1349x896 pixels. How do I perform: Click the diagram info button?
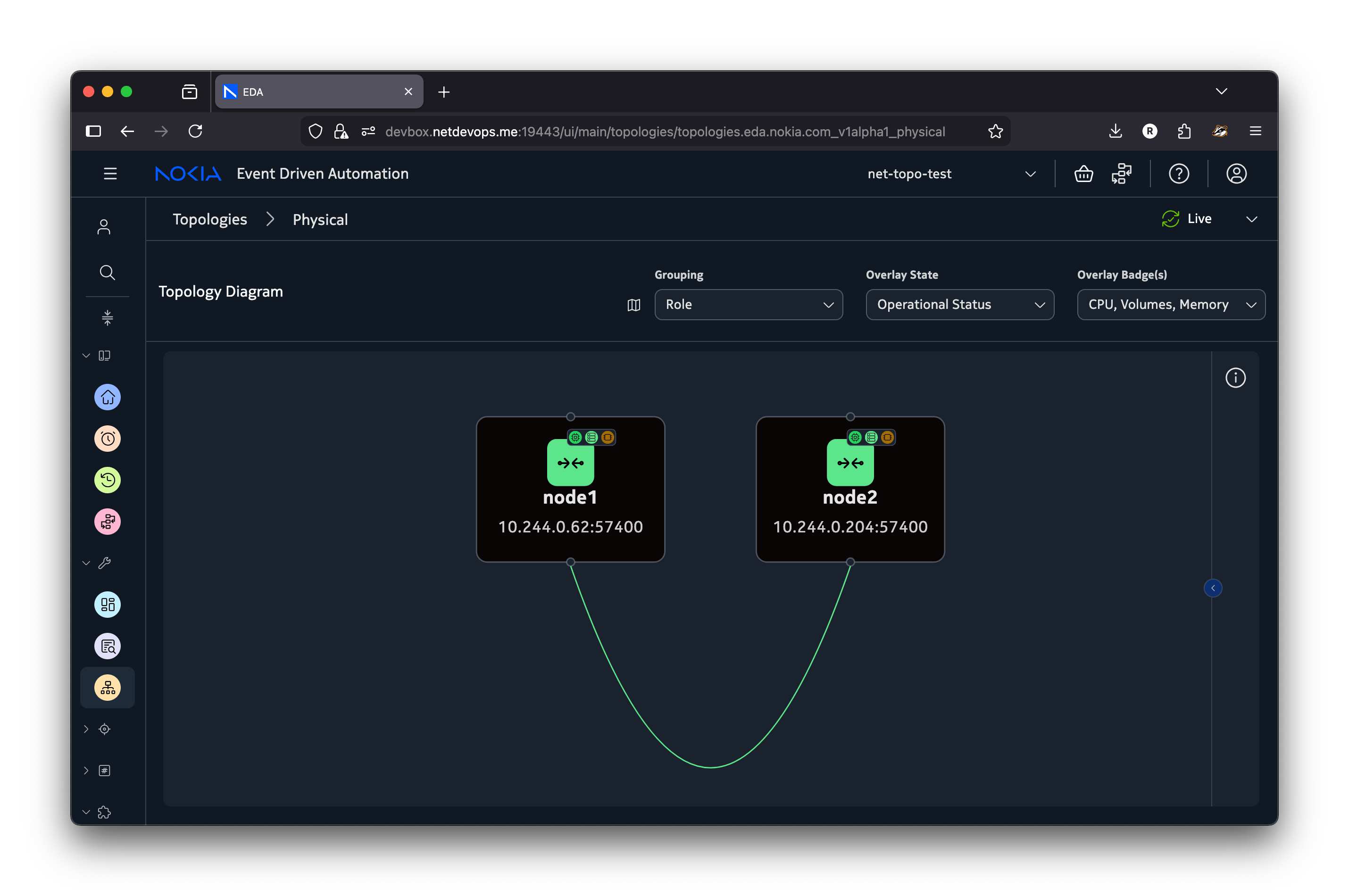pyautogui.click(x=1235, y=378)
